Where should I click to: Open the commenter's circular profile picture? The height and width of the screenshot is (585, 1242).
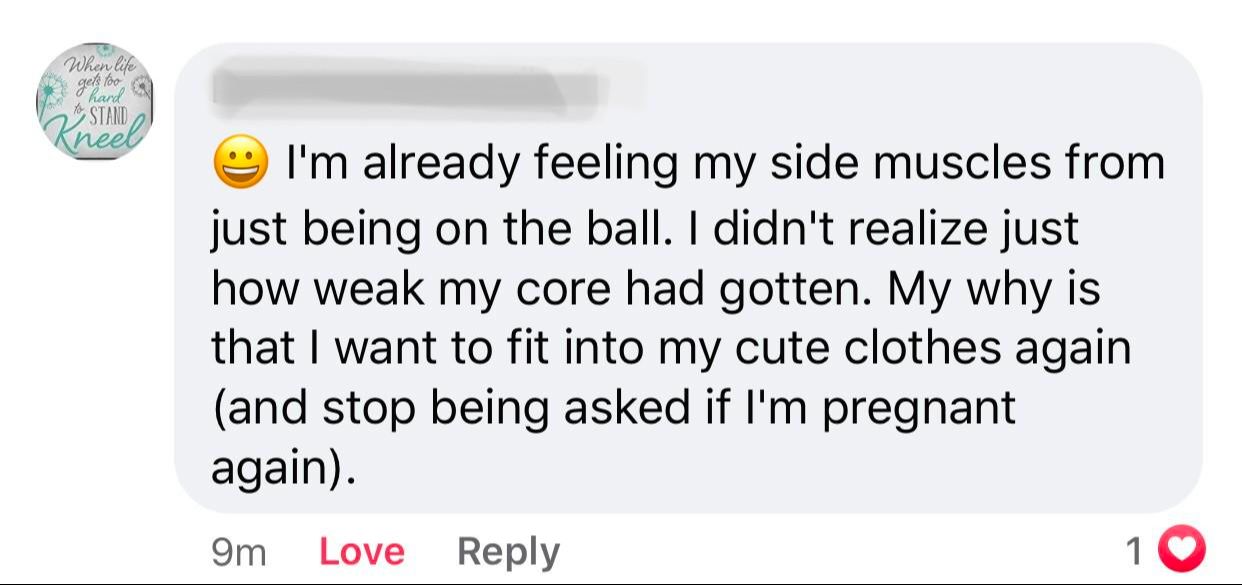(x=96, y=101)
